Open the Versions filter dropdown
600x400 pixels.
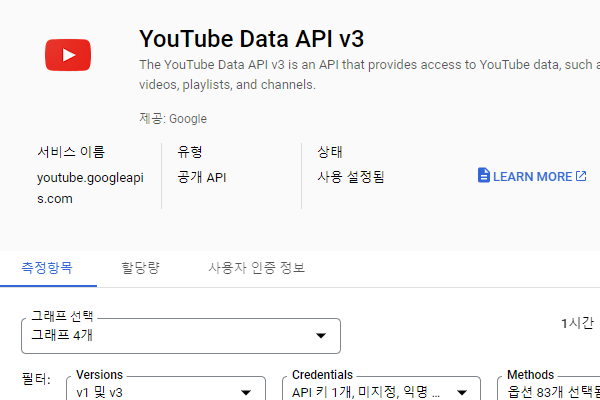[166, 389]
